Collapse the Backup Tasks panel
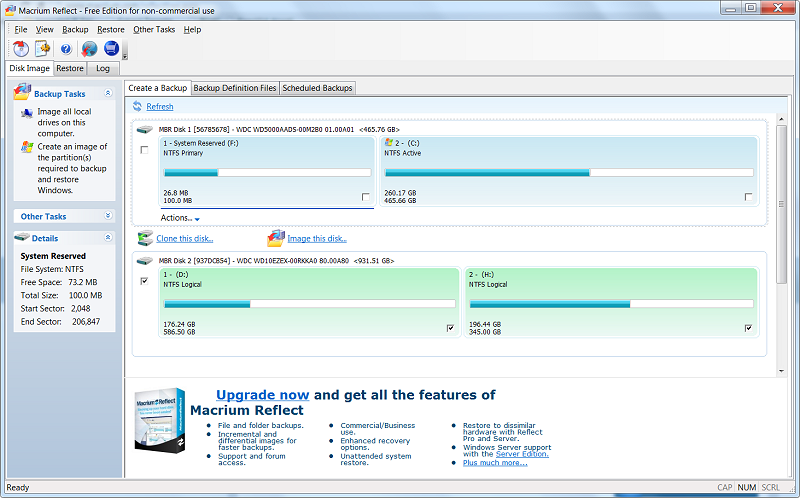The width and height of the screenshot is (800, 498). tap(108, 93)
